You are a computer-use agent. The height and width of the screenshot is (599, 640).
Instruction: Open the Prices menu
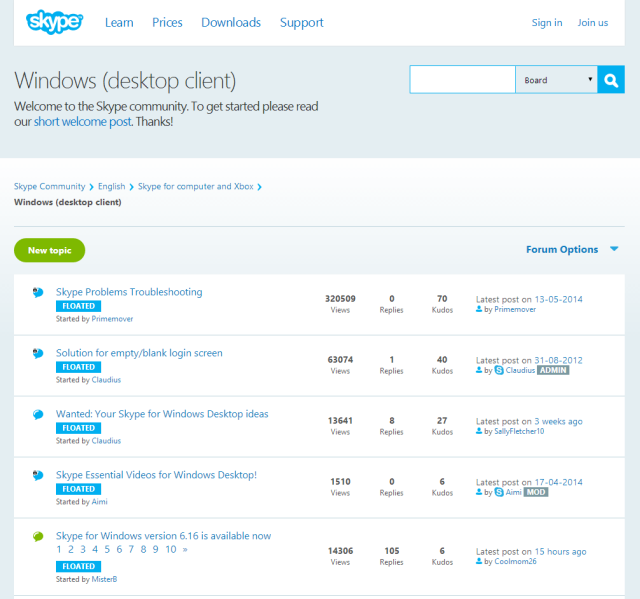click(167, 22)
